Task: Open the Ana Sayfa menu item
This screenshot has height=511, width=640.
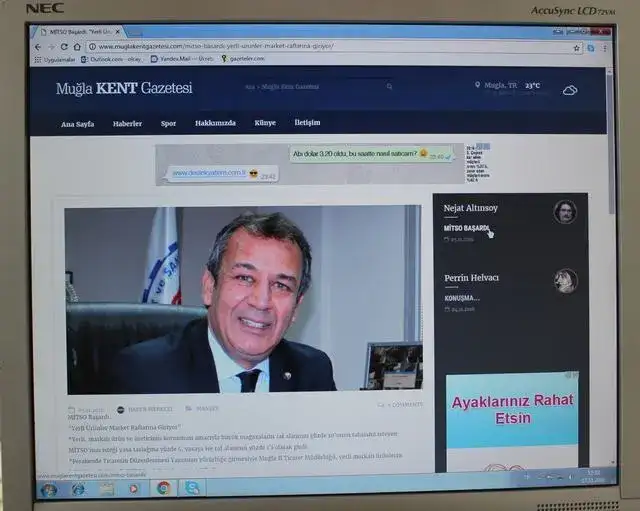Action: click(78, 124)
